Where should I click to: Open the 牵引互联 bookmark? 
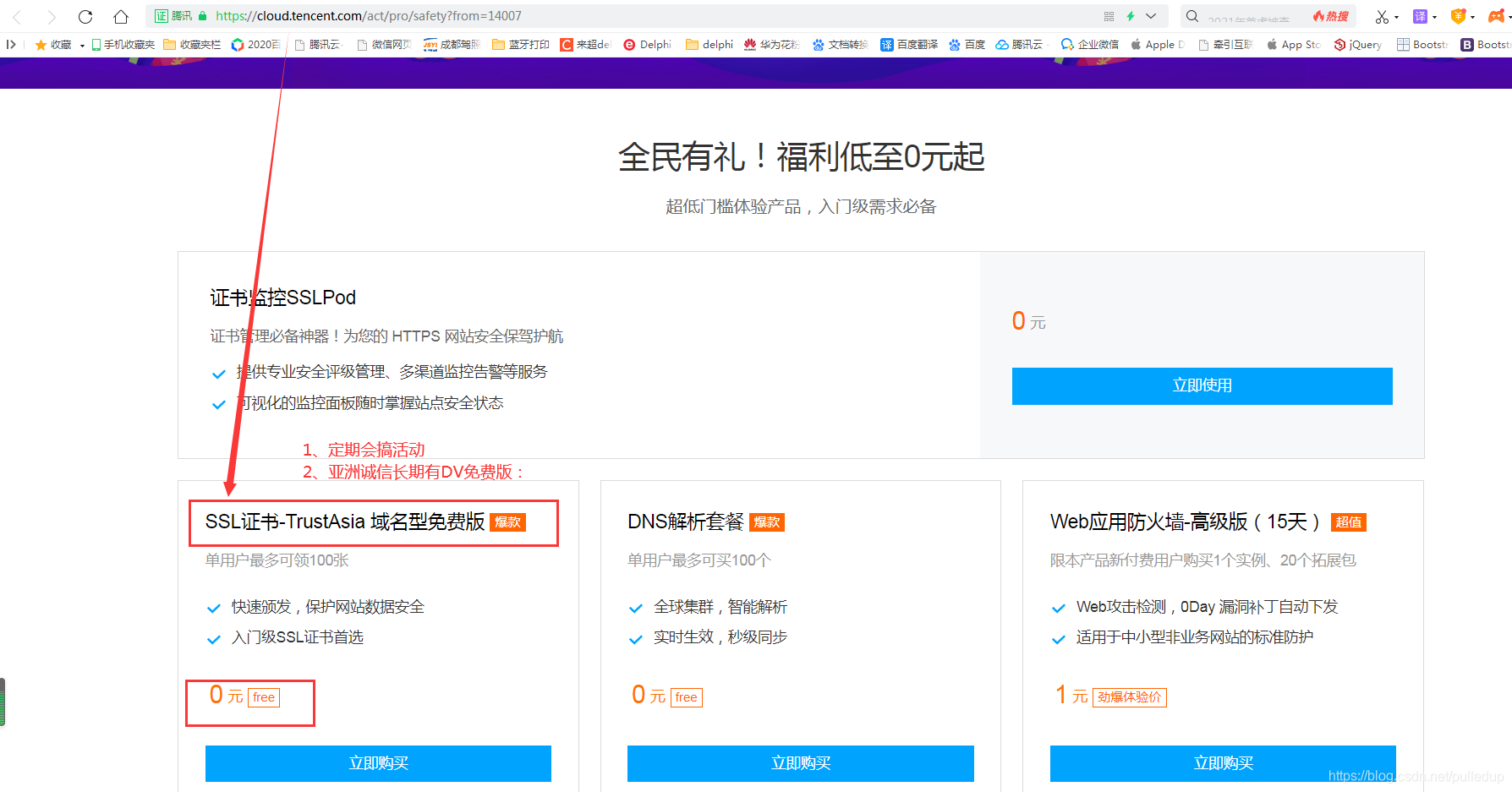(1225, 45)
